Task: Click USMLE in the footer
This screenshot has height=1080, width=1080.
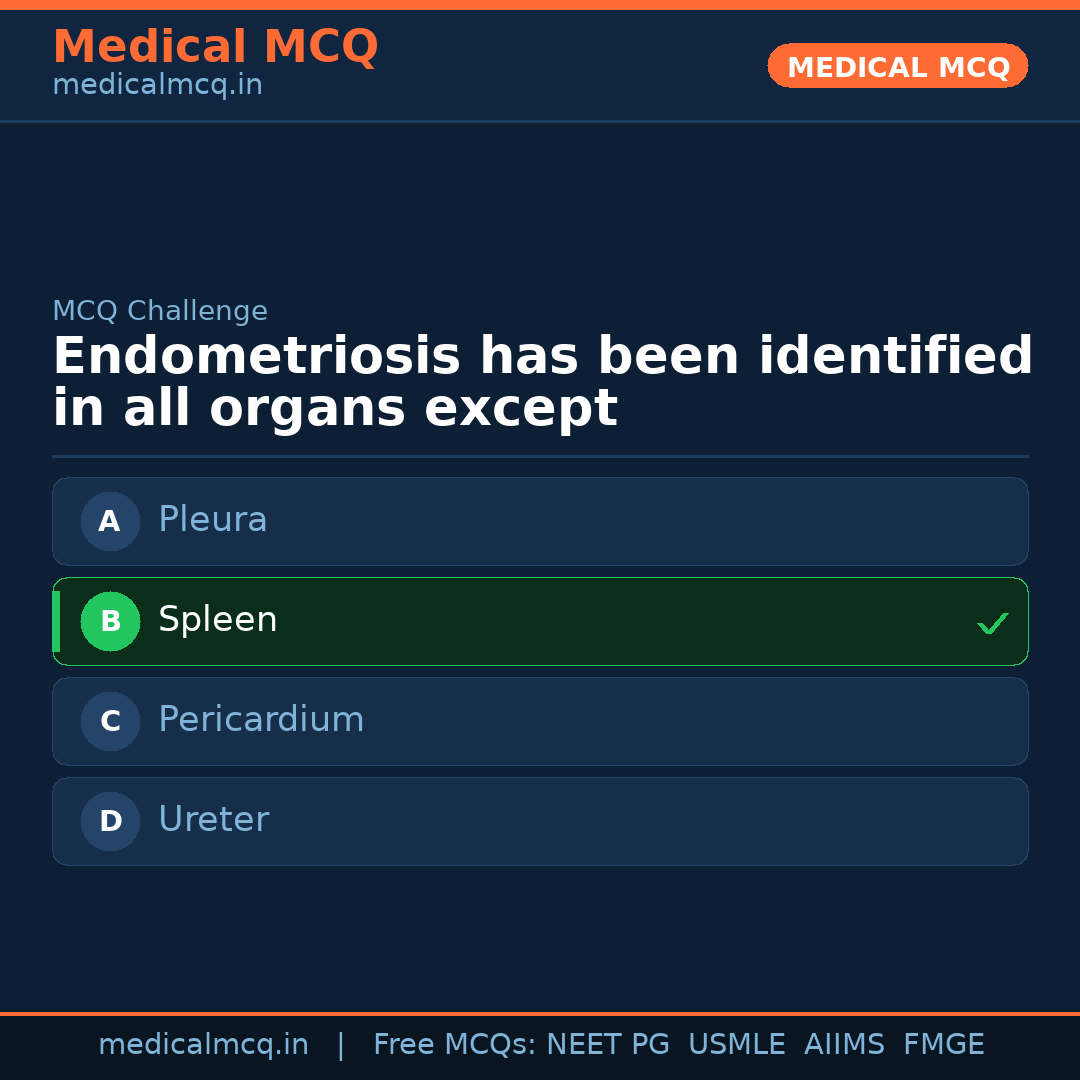Action: 736,1045
